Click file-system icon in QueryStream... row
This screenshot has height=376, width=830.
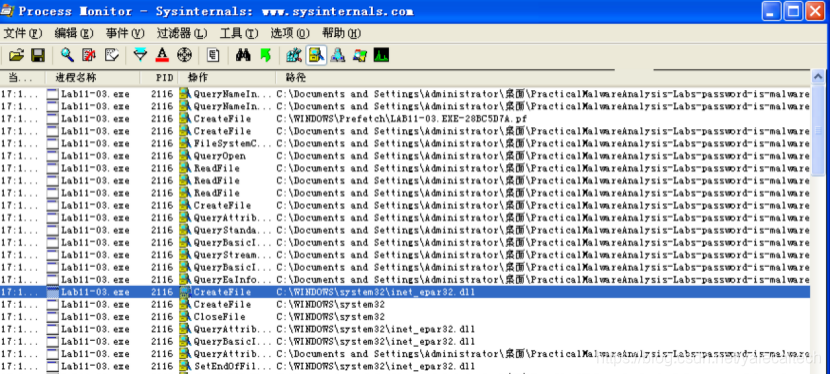tap(185, 255)
